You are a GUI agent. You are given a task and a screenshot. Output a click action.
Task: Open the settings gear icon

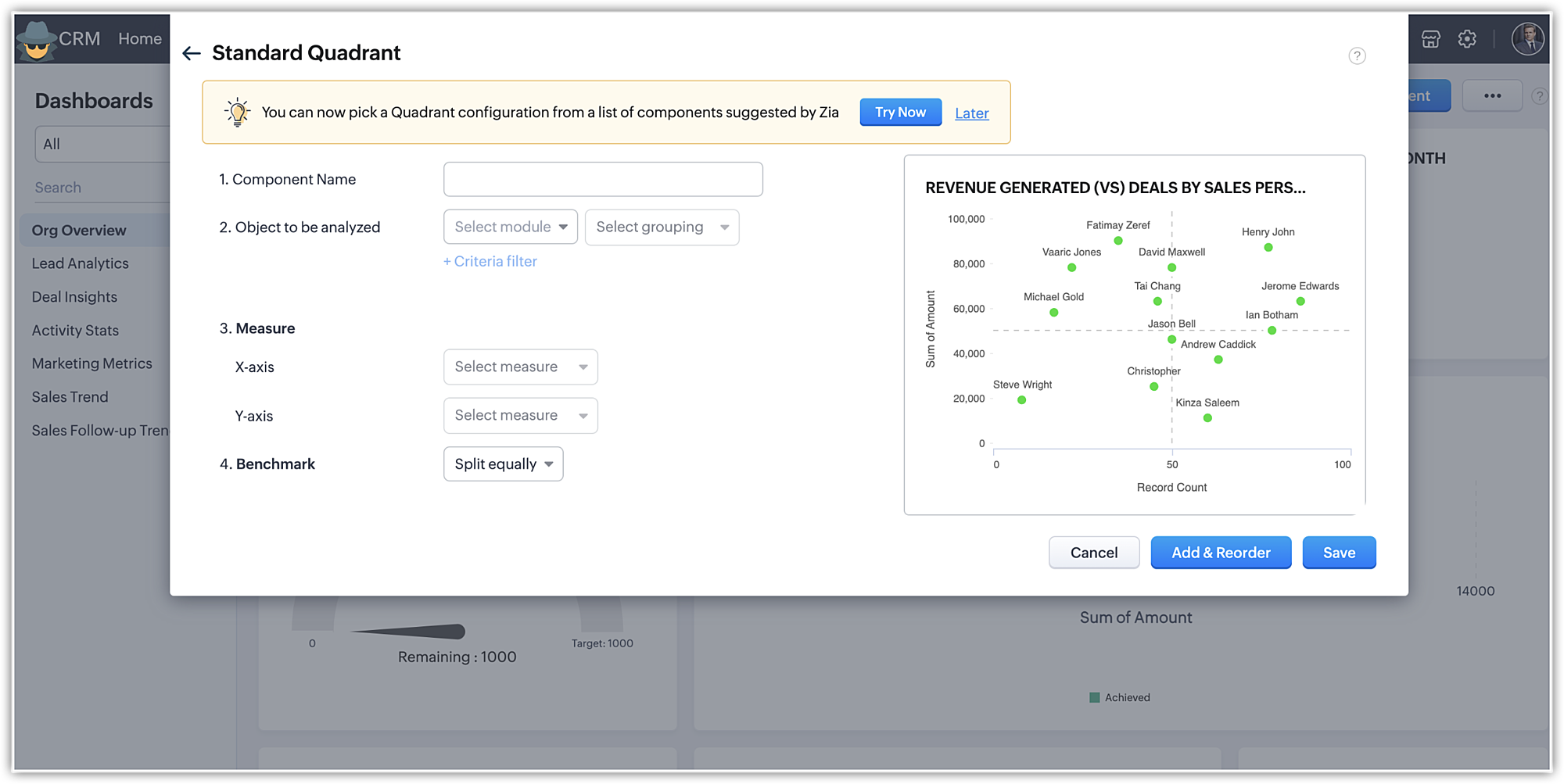tap(1467, 39)
